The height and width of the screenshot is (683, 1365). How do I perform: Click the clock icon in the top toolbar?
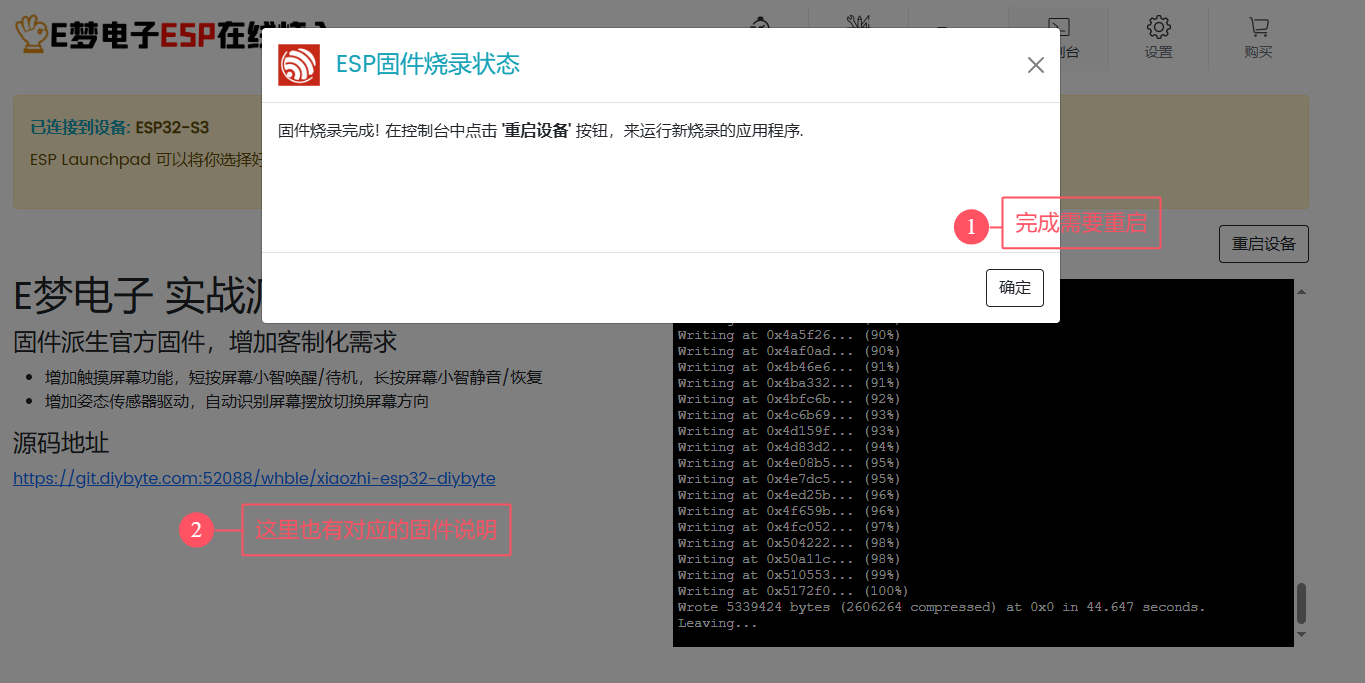pos(760,24)
